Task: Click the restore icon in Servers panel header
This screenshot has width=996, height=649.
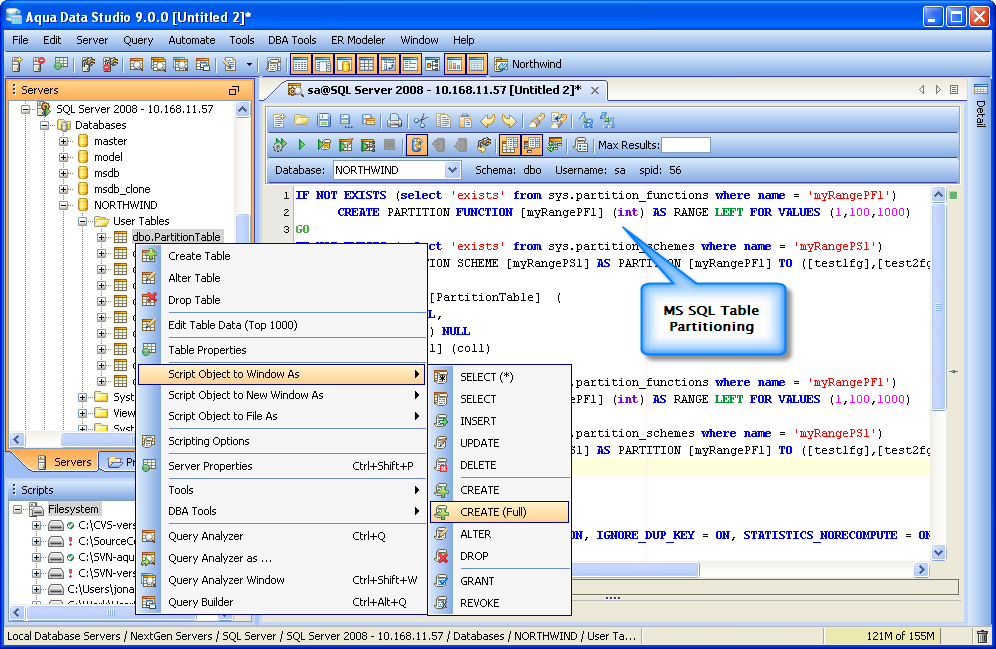Action: pos(234,90)
